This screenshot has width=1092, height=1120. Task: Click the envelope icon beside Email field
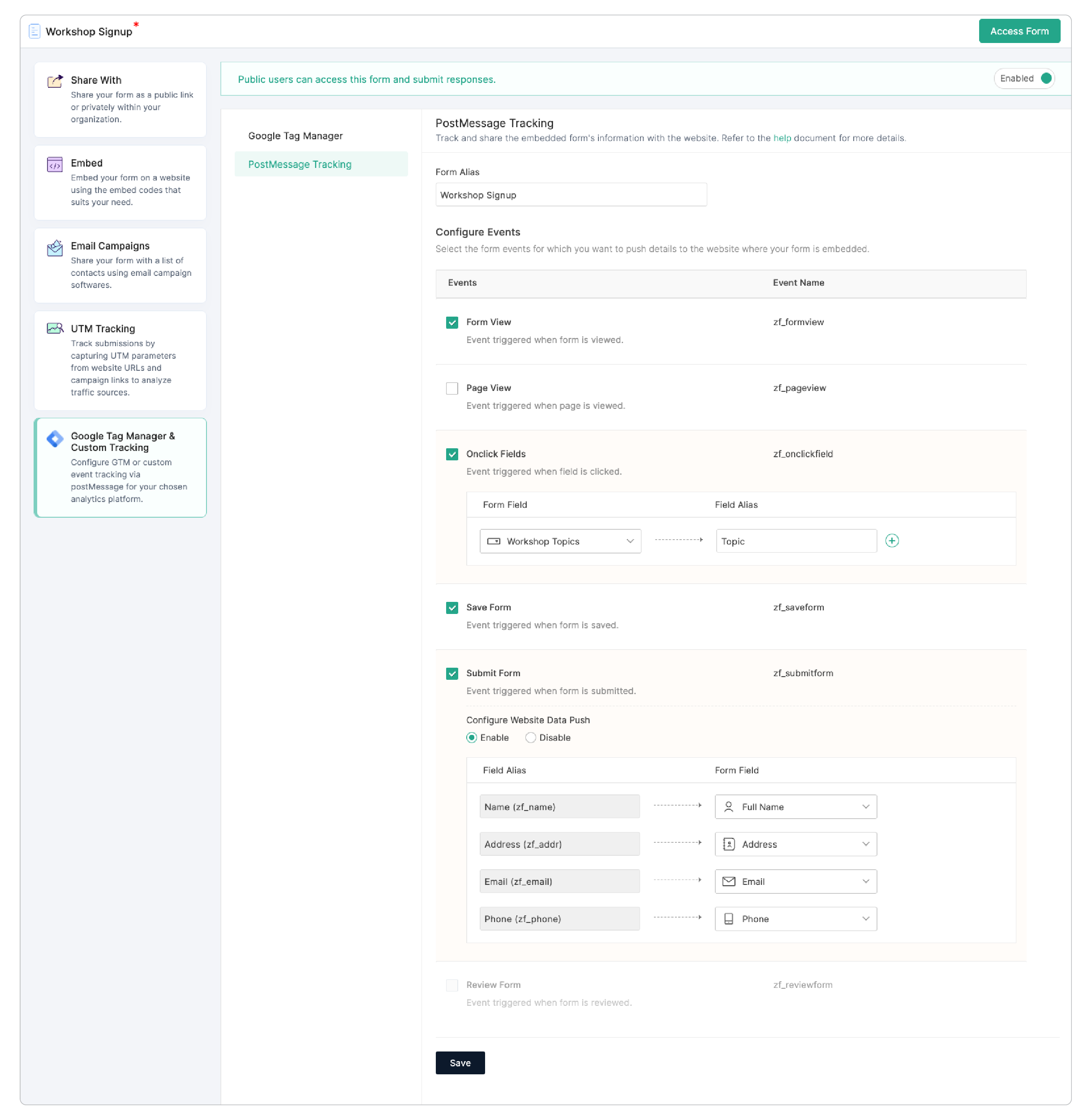[x=728, y=881]
